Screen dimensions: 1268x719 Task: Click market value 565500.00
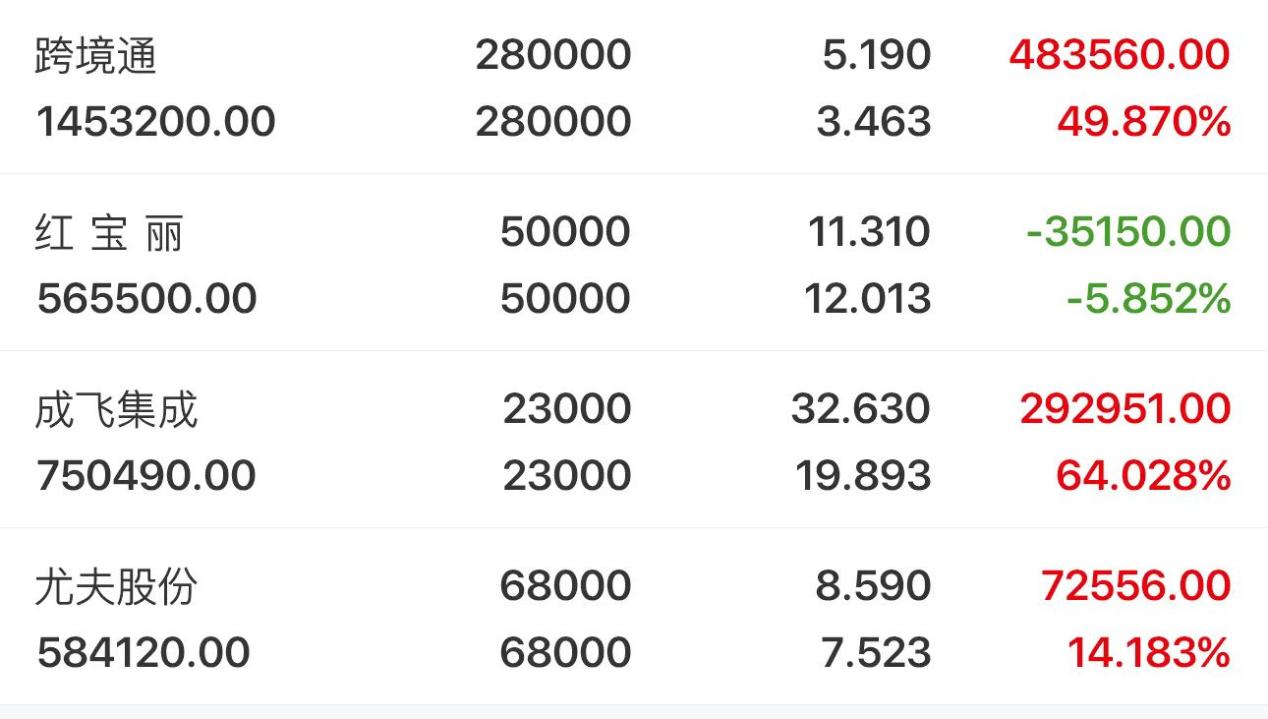147,299
